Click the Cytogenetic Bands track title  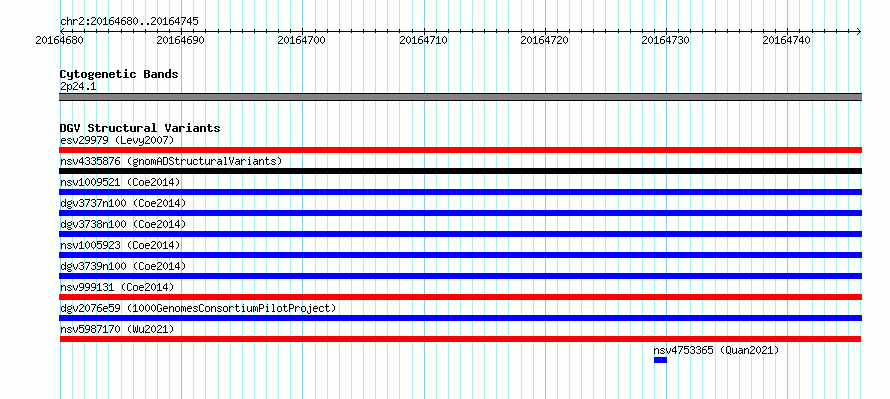tap(119, 74)
